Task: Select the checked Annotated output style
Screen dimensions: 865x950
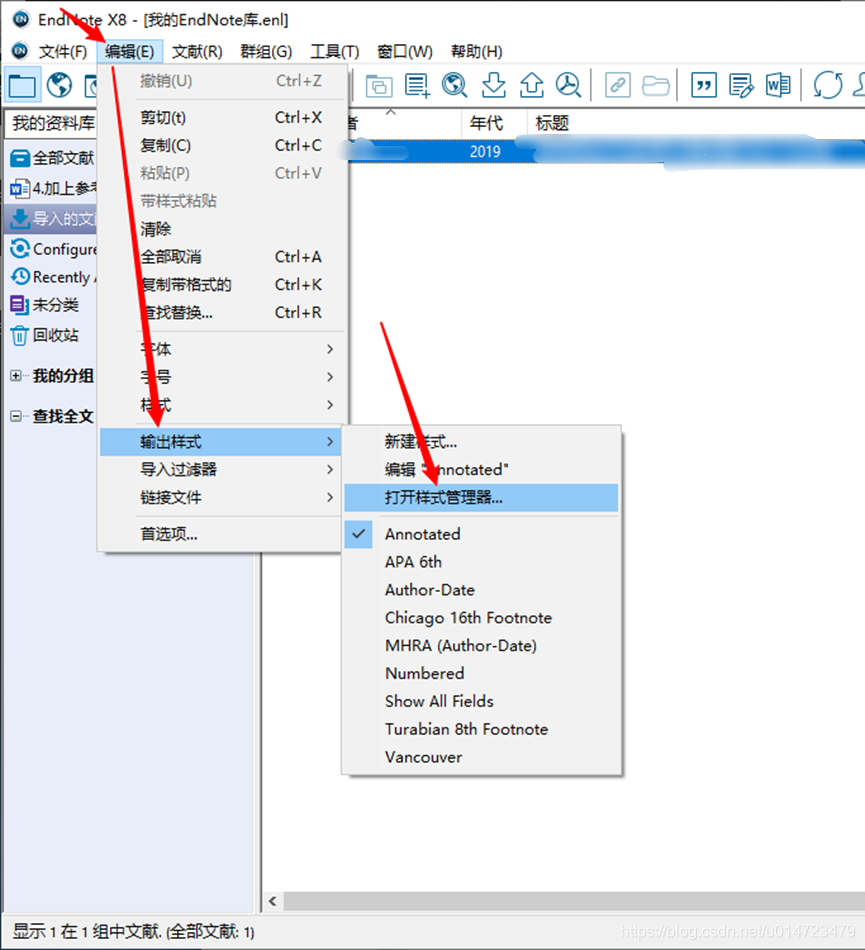Action: [482, 534]
